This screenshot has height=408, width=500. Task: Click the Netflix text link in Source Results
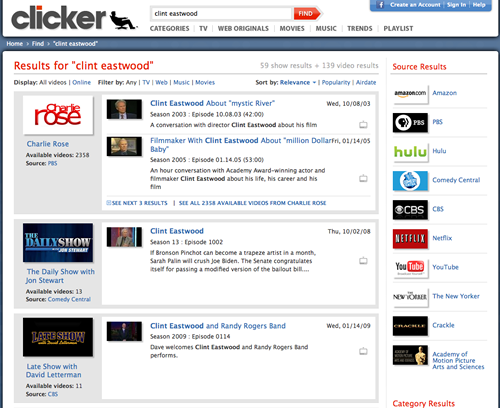(442, 238)
